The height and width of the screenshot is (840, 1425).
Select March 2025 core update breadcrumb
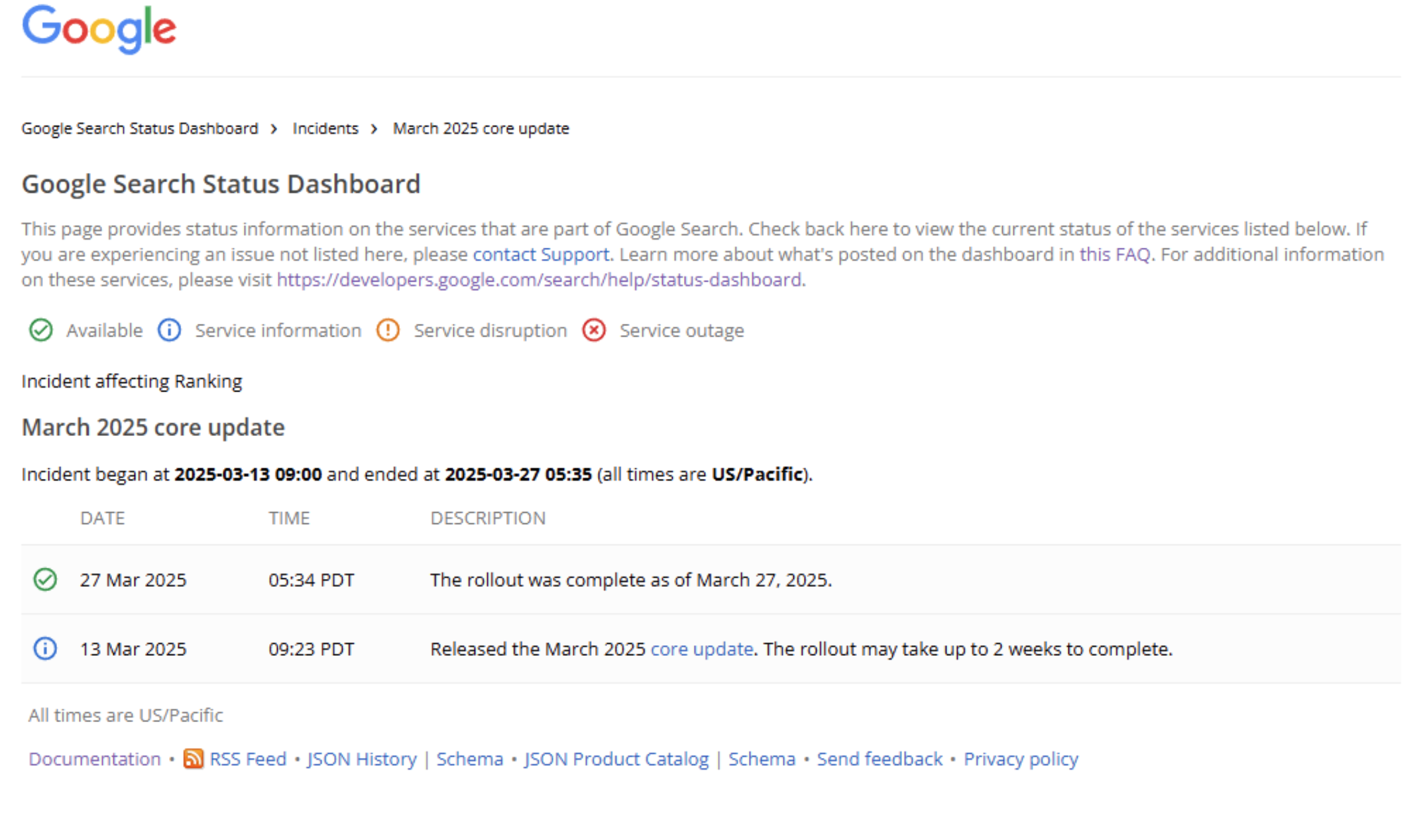481,129
